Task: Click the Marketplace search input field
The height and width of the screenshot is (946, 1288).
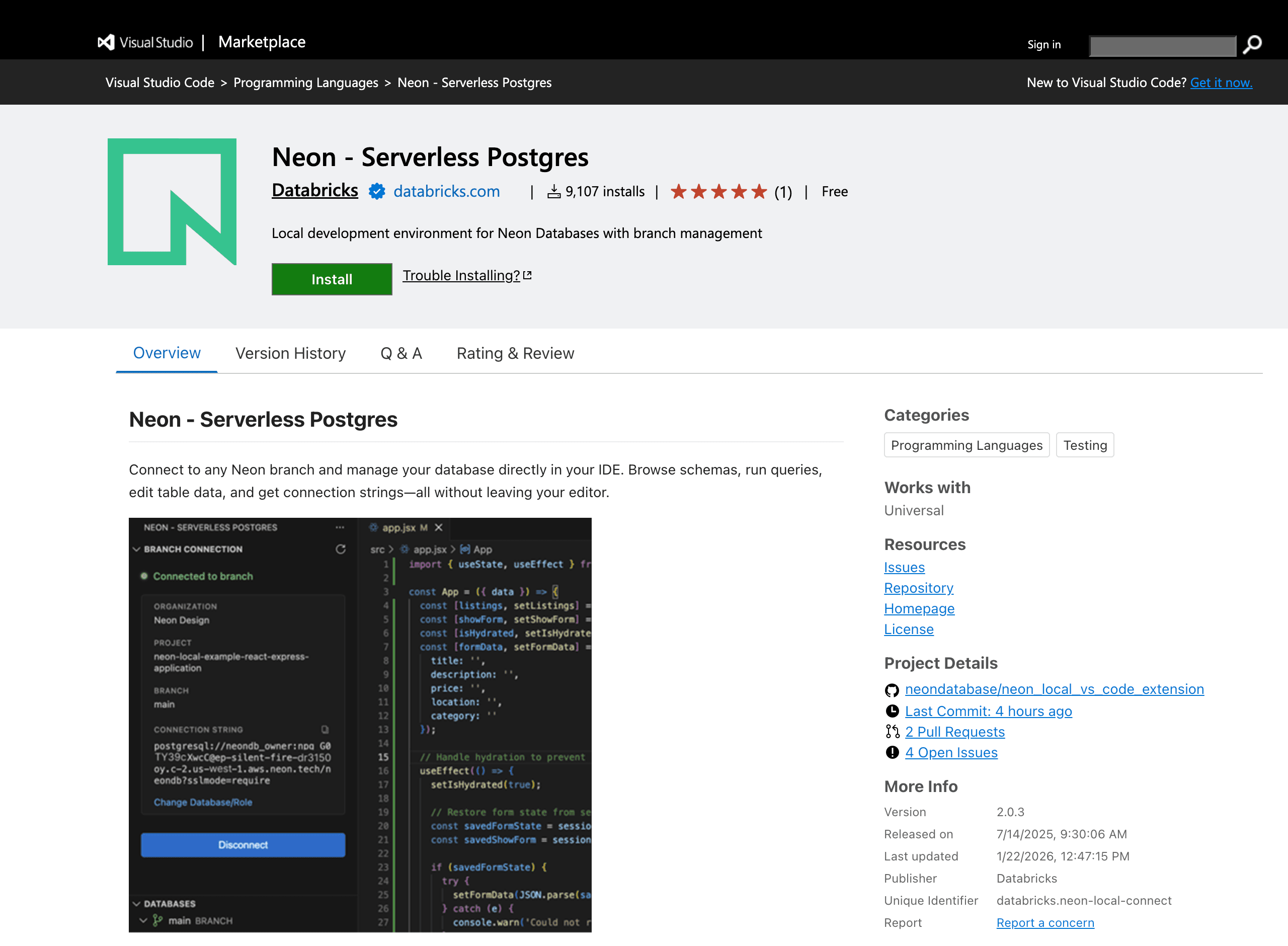Action: [1162, 46]
